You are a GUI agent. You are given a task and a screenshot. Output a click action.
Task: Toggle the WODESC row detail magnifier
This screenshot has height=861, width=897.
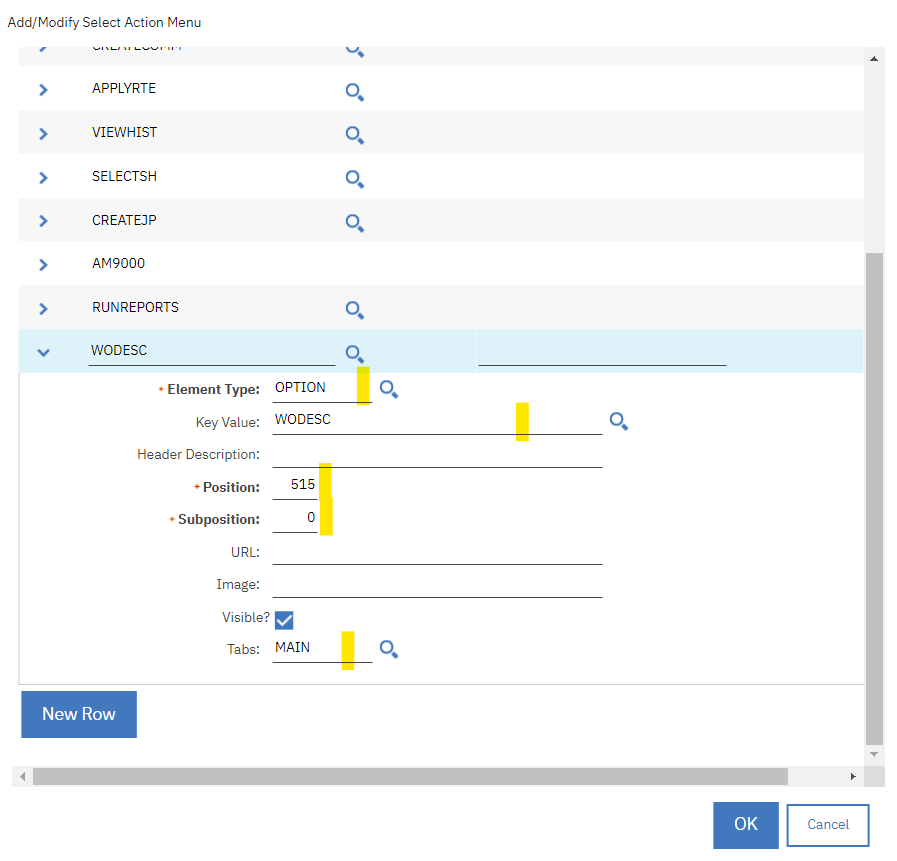pos(354,354)
